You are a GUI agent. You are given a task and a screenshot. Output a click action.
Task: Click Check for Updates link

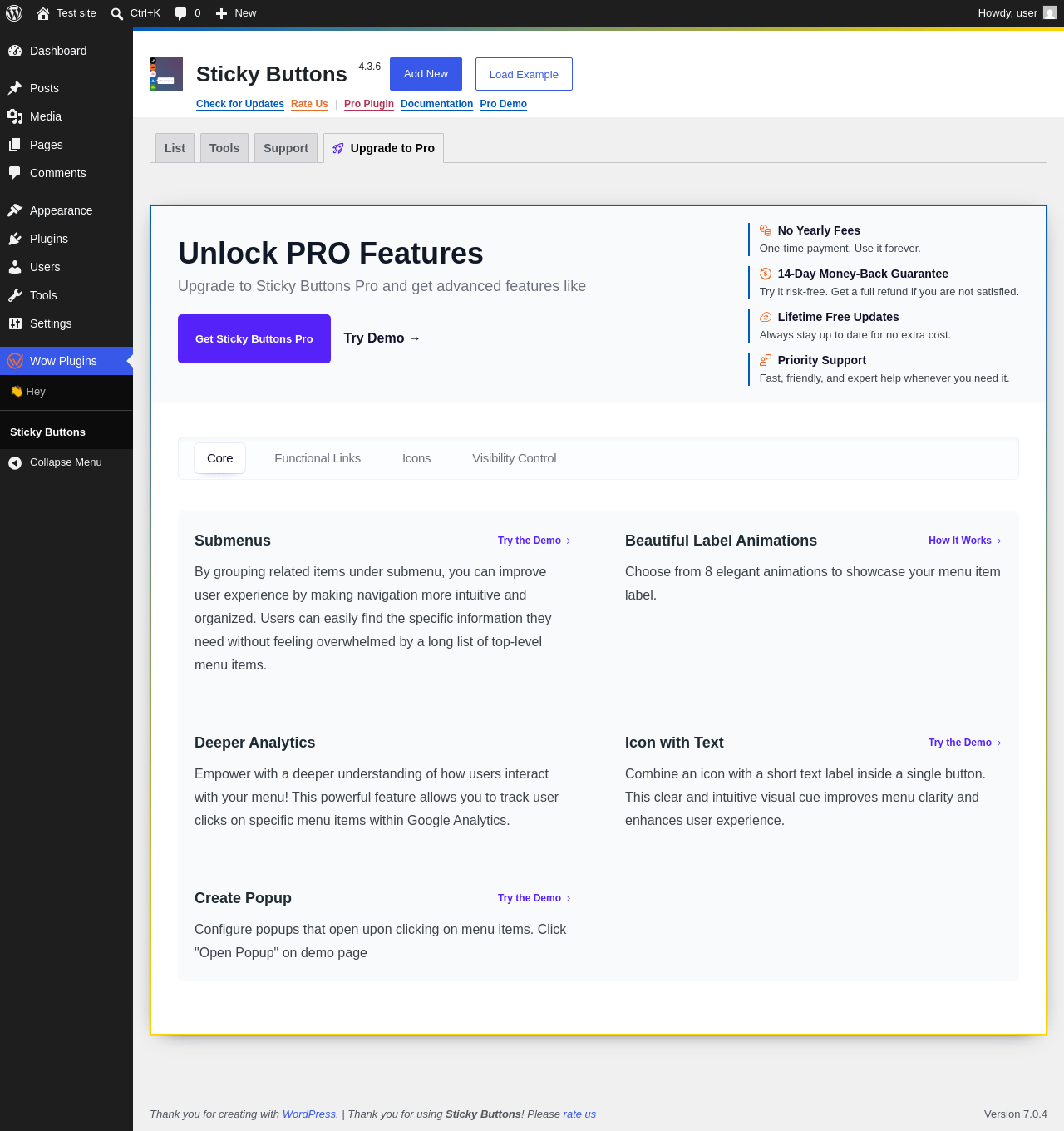(240, 104)
